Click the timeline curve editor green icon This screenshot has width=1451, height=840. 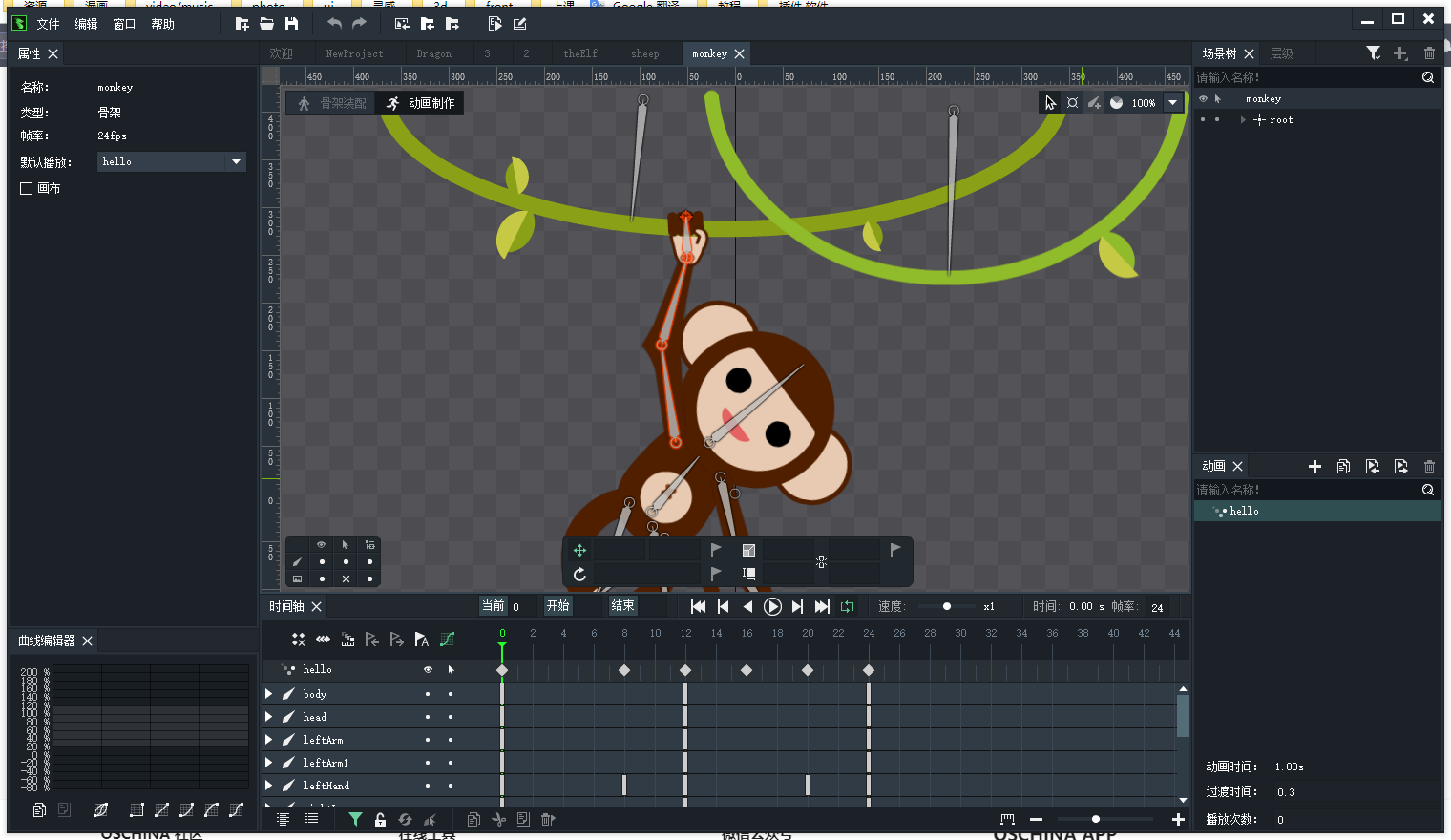447,640
